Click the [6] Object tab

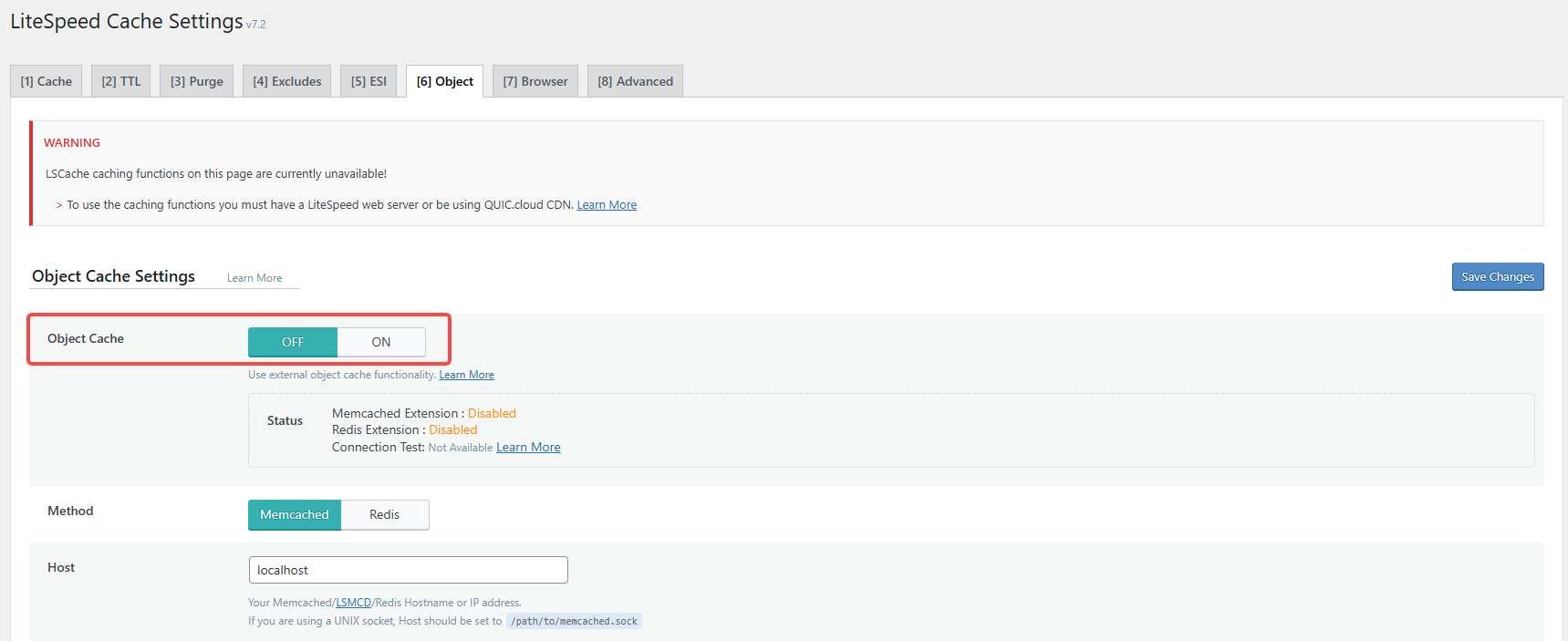[445, 81]
